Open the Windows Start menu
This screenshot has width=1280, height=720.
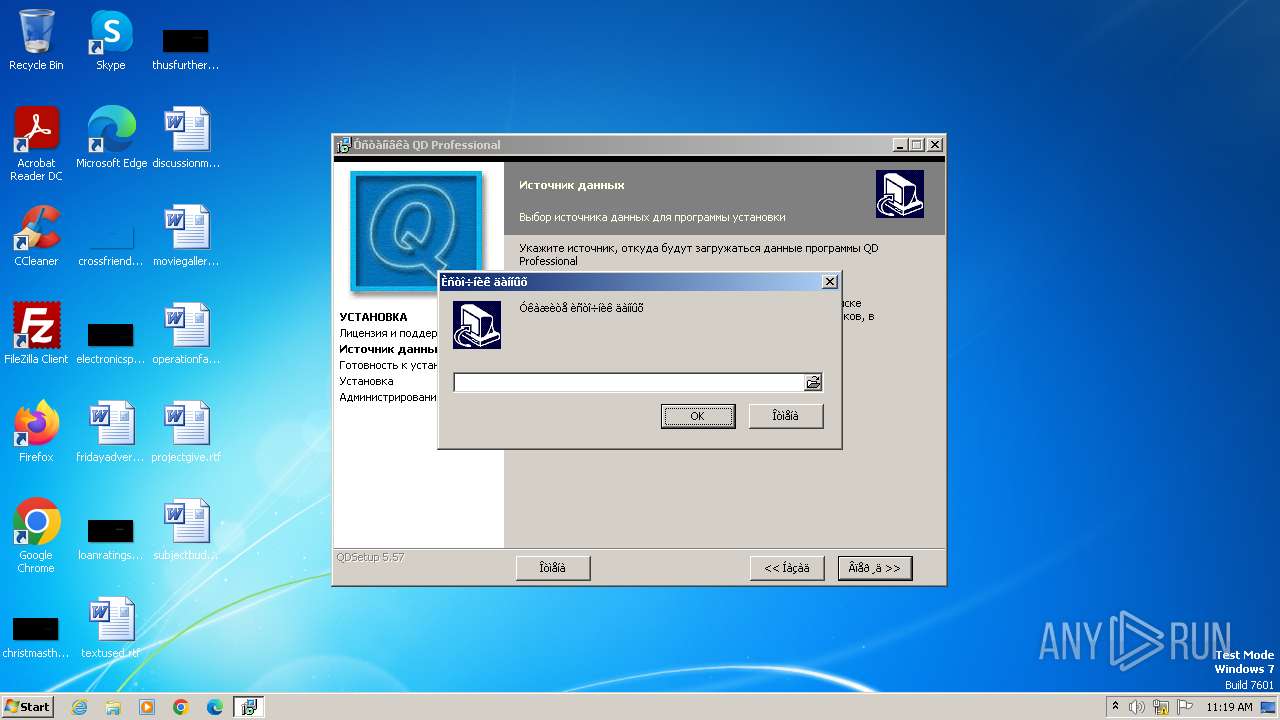(x=28, y=706)
